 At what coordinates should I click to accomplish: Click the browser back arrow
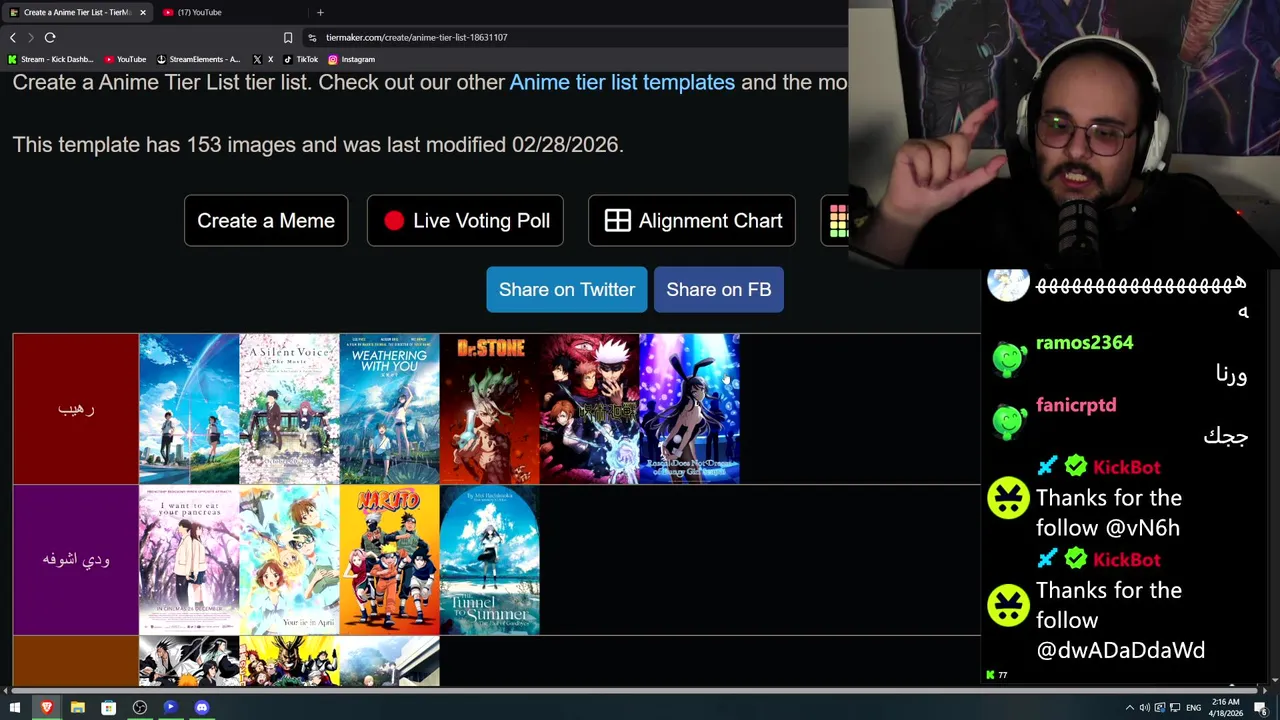tap(12, 37)
